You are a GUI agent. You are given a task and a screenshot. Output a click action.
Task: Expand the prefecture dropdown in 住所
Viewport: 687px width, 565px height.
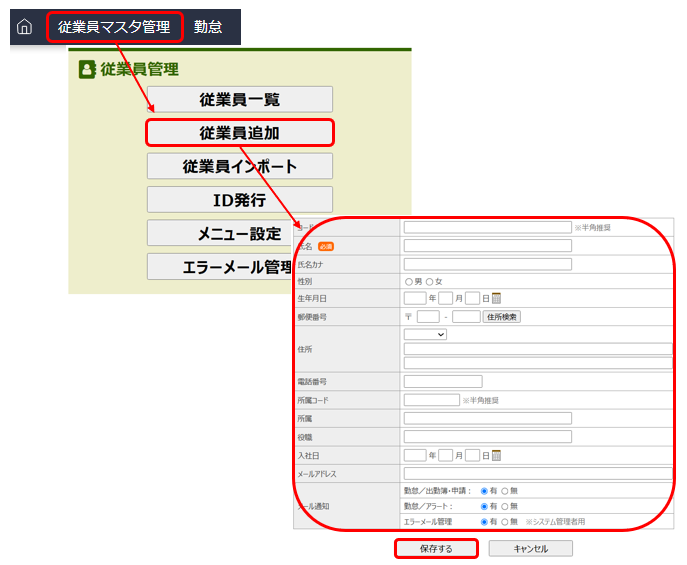425,334
